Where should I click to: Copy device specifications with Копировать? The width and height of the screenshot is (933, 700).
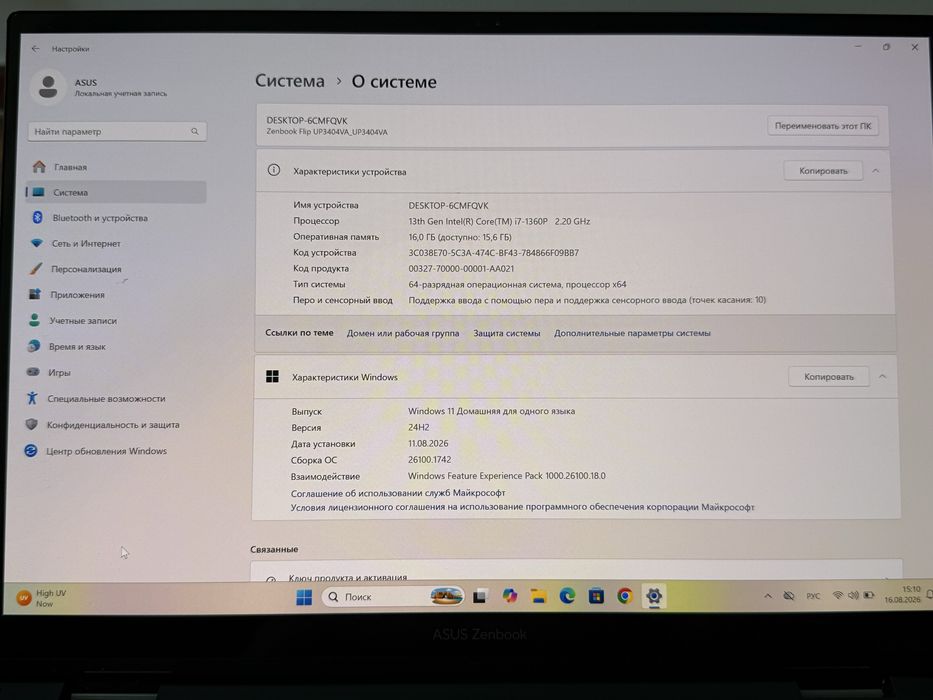tap(823, 171)
